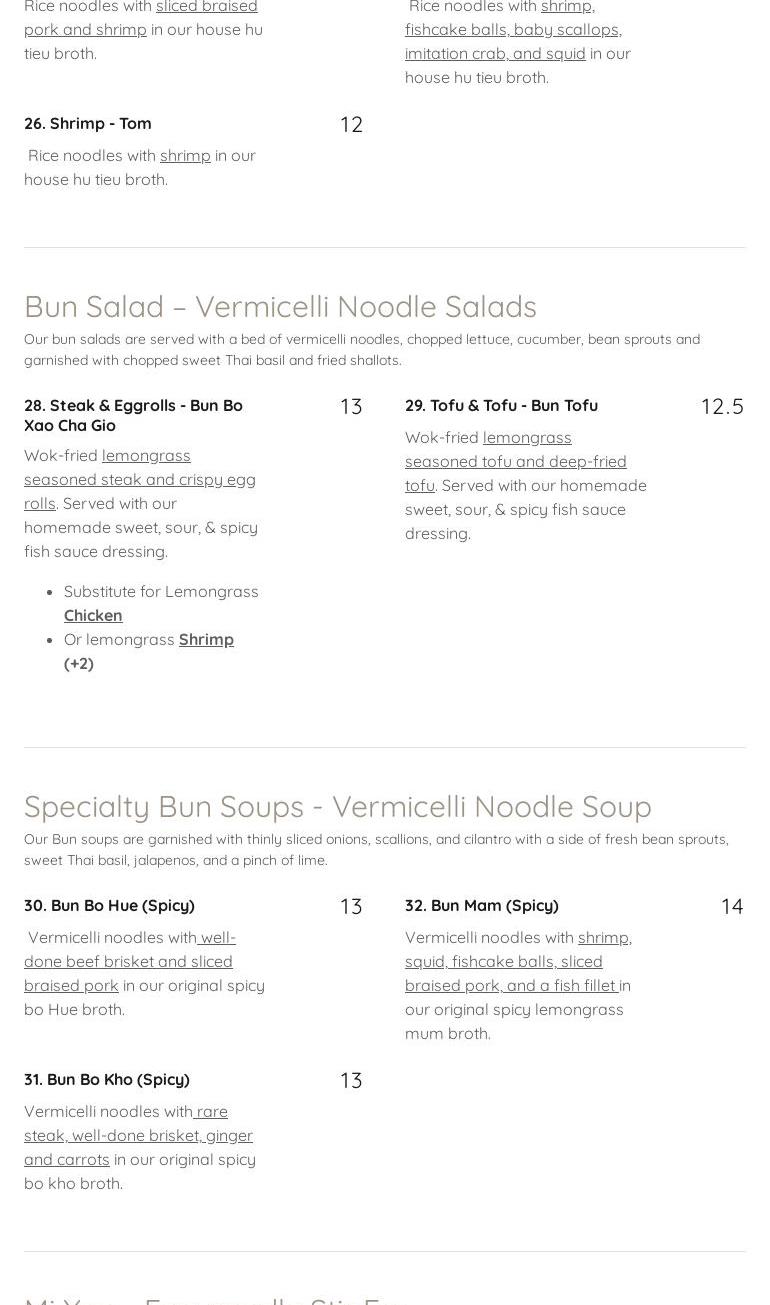Click the "fishcake balls, baby scallops" underlined text
The image size is (770, 1305).
(511, 29)
